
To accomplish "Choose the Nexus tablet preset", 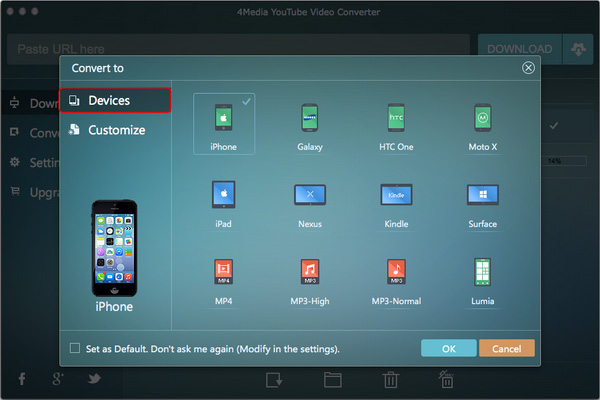I will (x=310, y=197).
